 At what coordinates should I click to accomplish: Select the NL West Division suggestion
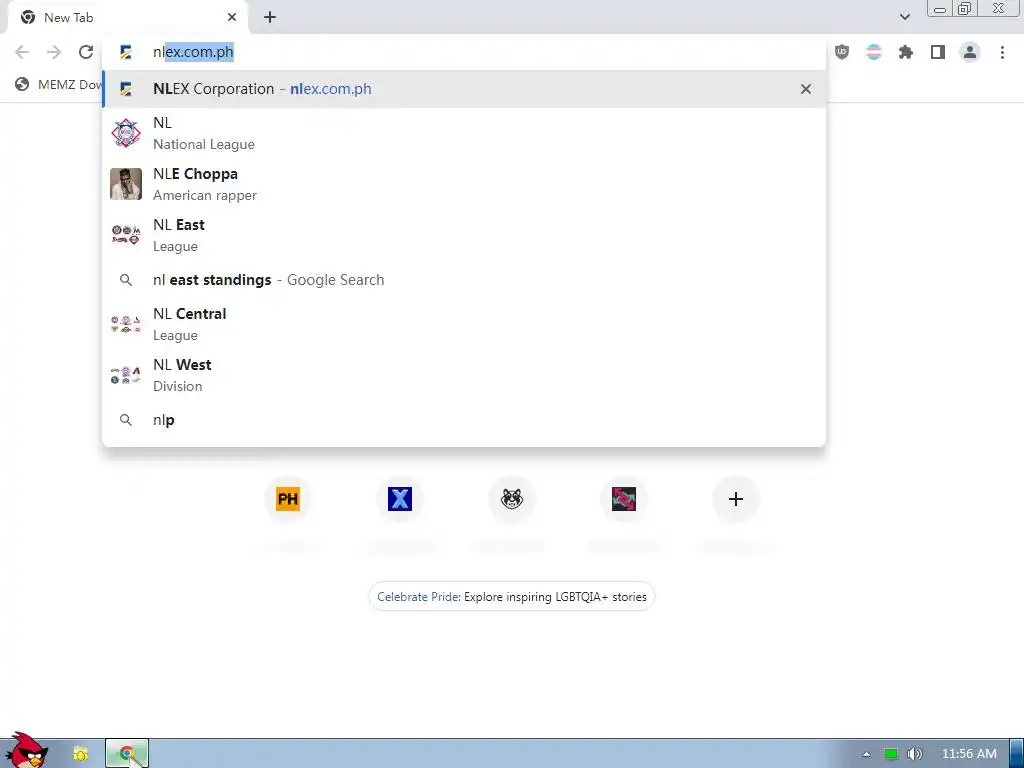464,375
